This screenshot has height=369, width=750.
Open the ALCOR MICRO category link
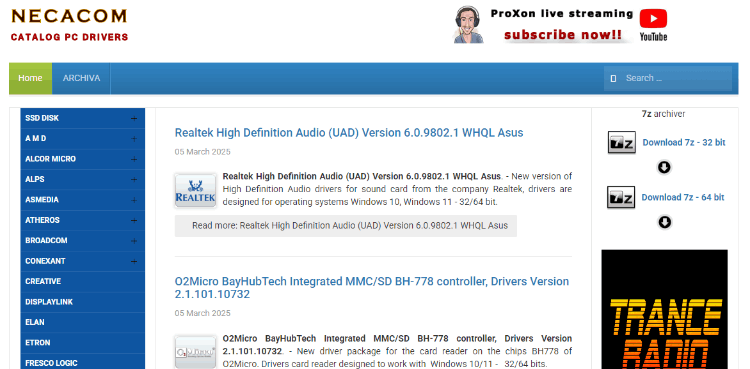50,159
